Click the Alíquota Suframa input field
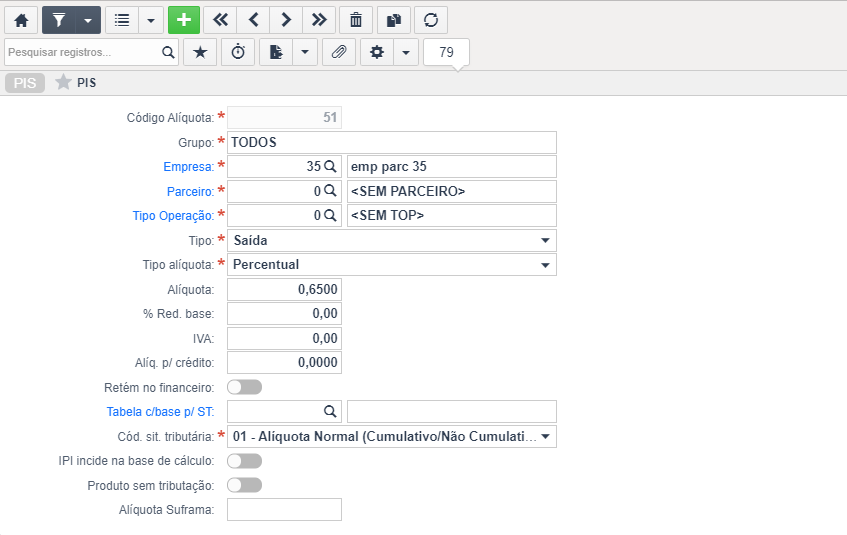The width and height of the screenshot is (847, 535). [x=284, y=510]
